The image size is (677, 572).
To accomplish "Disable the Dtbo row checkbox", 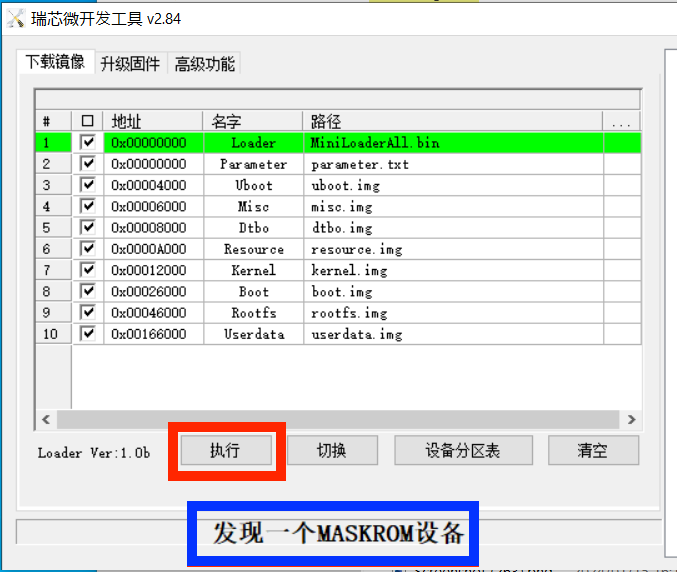I will [88, 227].
